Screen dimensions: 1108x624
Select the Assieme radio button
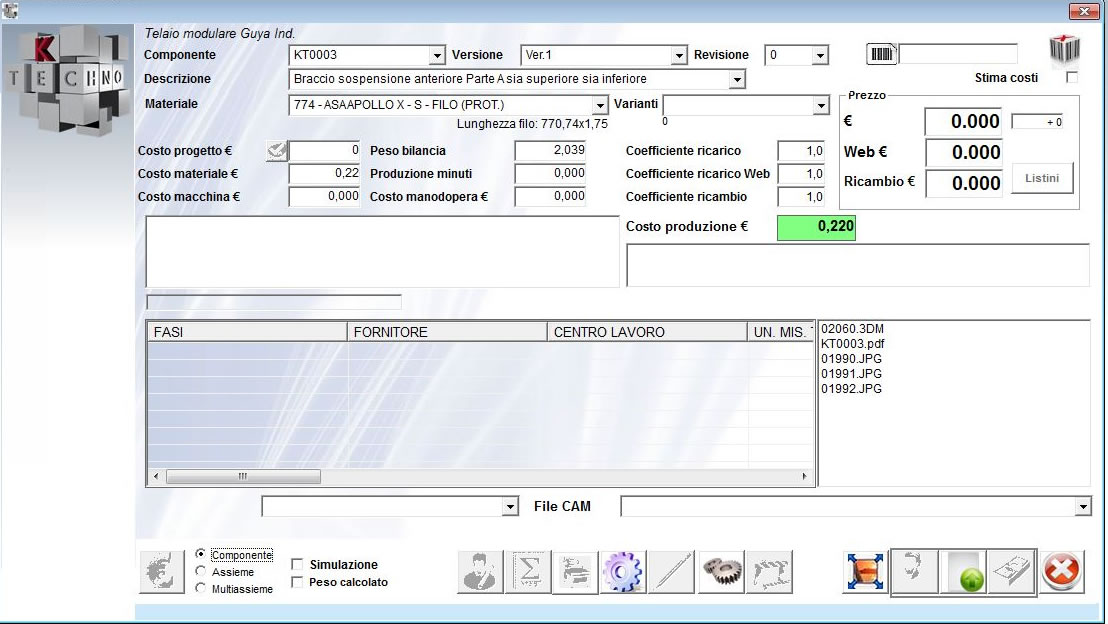tap(201, 571)
